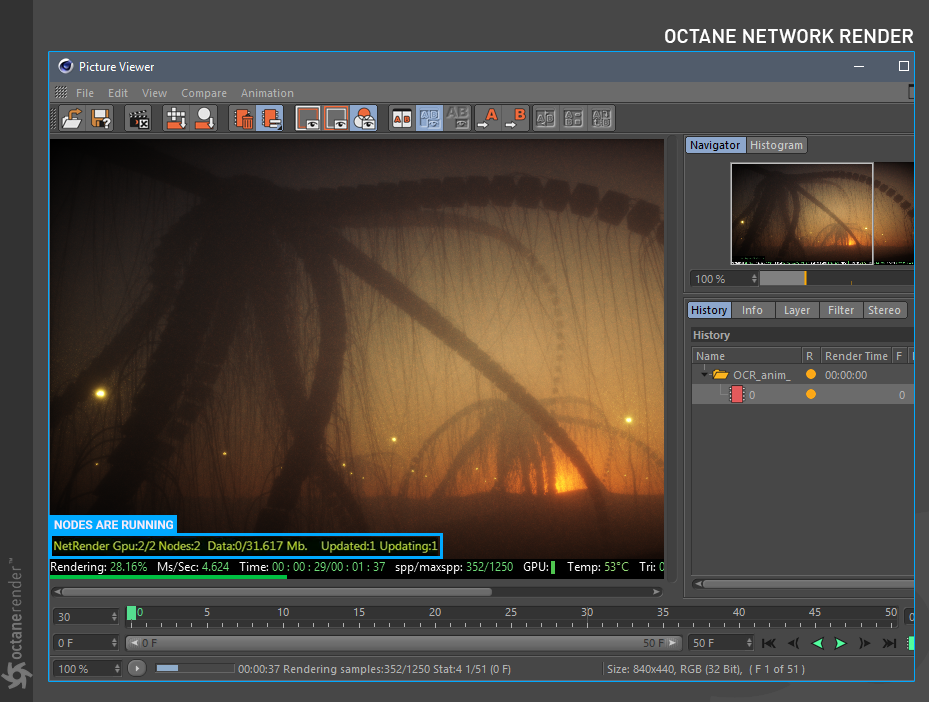929x702 pixels.
Task: Click the Set as A icon
Action: [487, 119]
